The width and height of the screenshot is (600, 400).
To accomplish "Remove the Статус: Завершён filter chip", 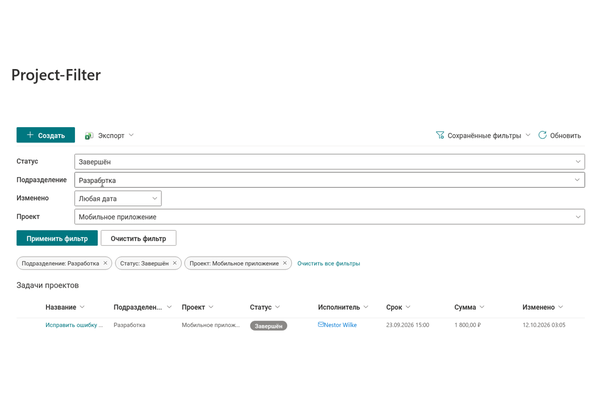I will [174, 263].
